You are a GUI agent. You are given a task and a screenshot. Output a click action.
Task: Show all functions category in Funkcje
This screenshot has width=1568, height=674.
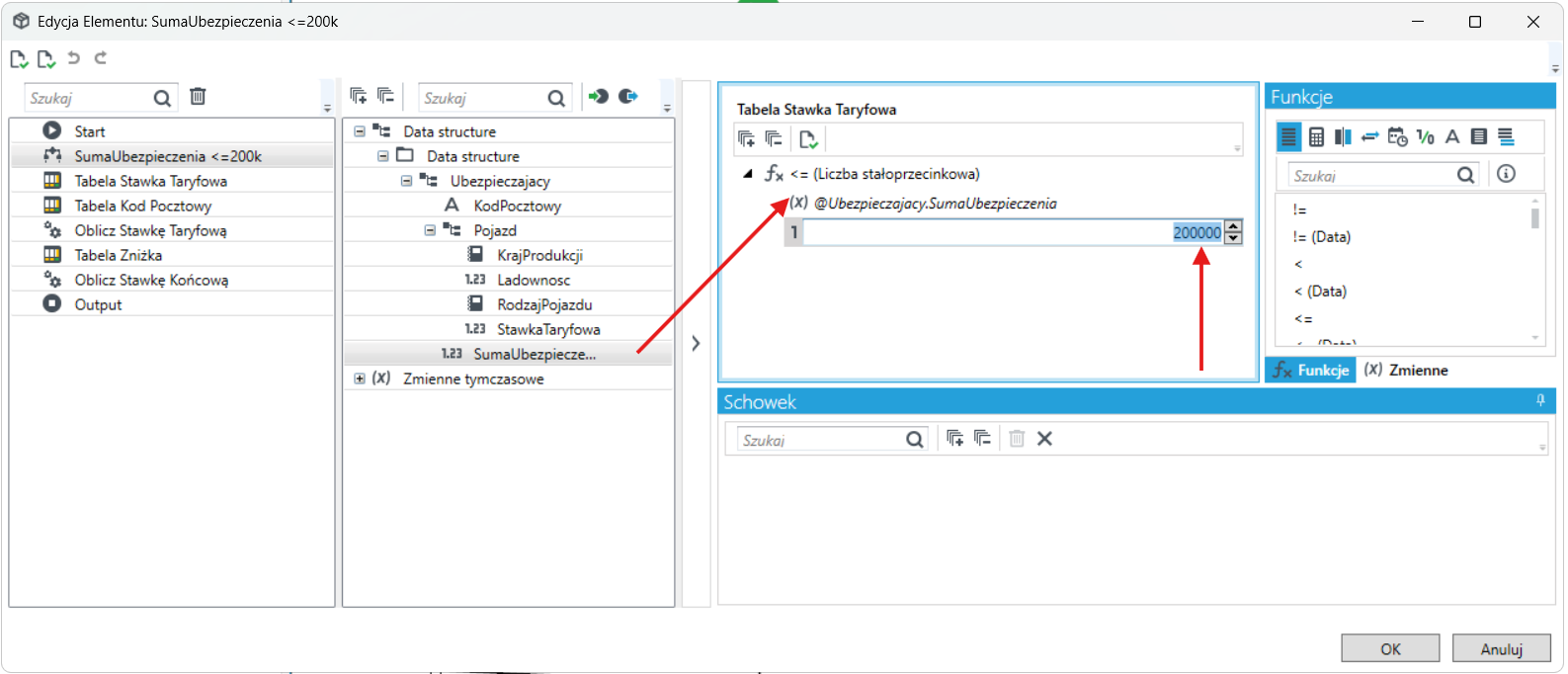pyautogui.click(x=1288, y=137)
